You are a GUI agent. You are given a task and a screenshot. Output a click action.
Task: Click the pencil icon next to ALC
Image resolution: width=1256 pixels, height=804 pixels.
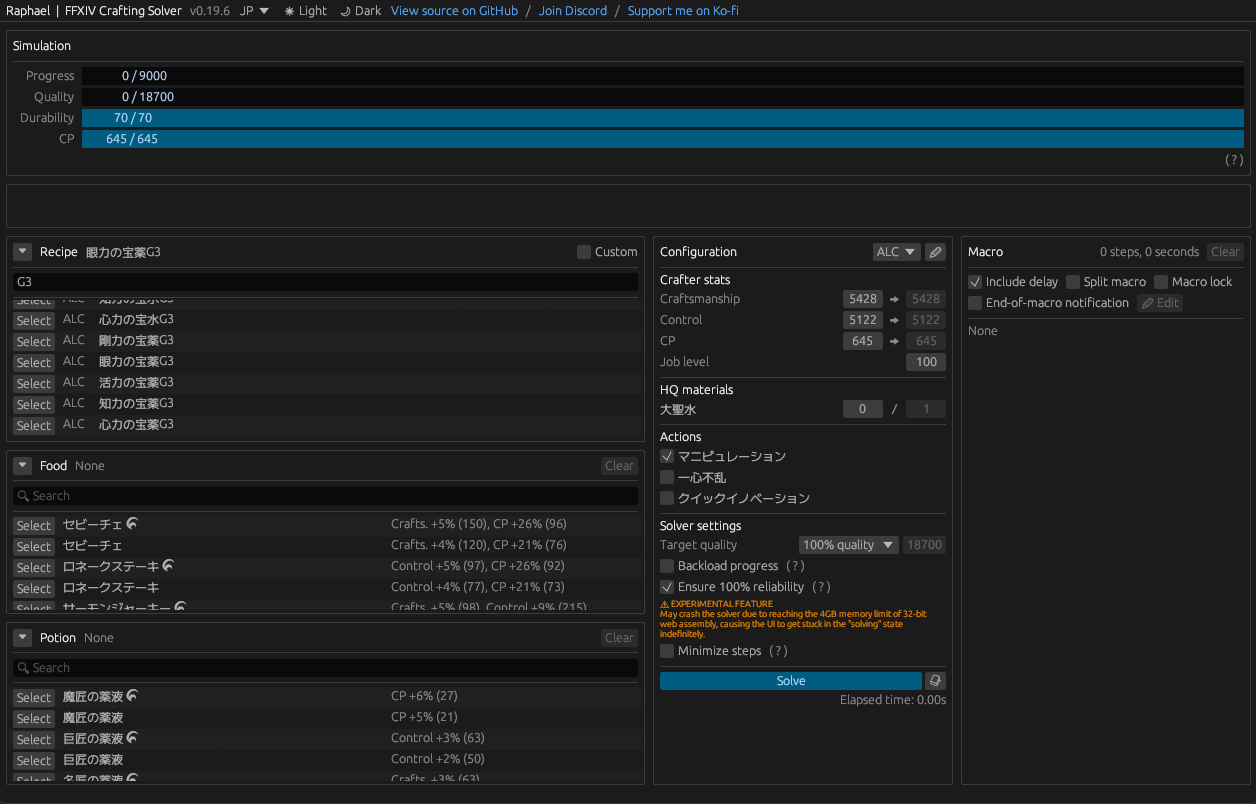point(935,252)
